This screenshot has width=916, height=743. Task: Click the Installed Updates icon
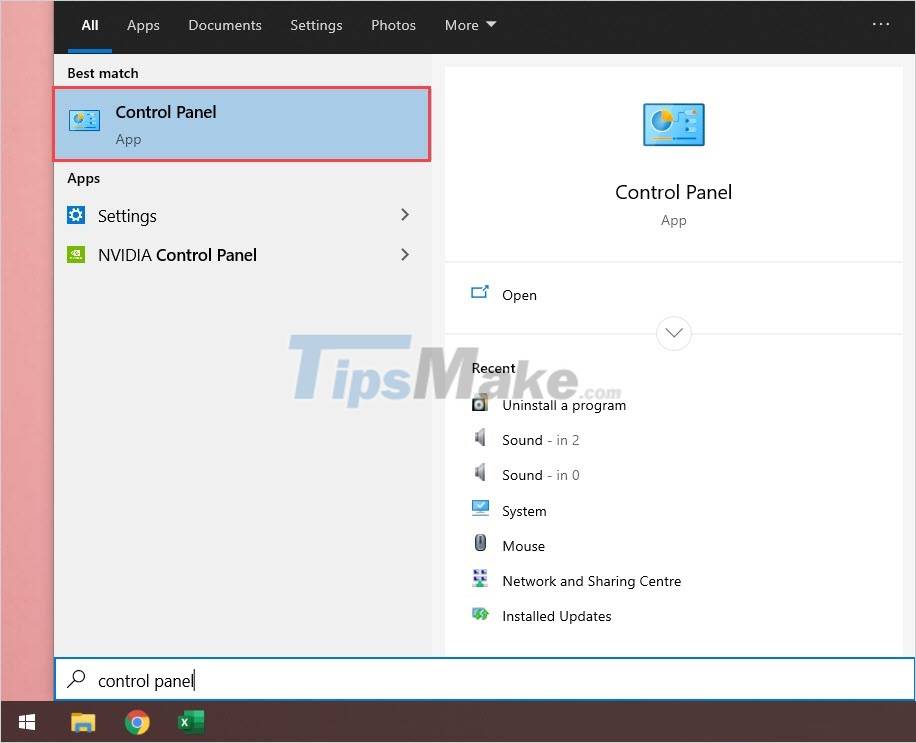pos(480,614)
